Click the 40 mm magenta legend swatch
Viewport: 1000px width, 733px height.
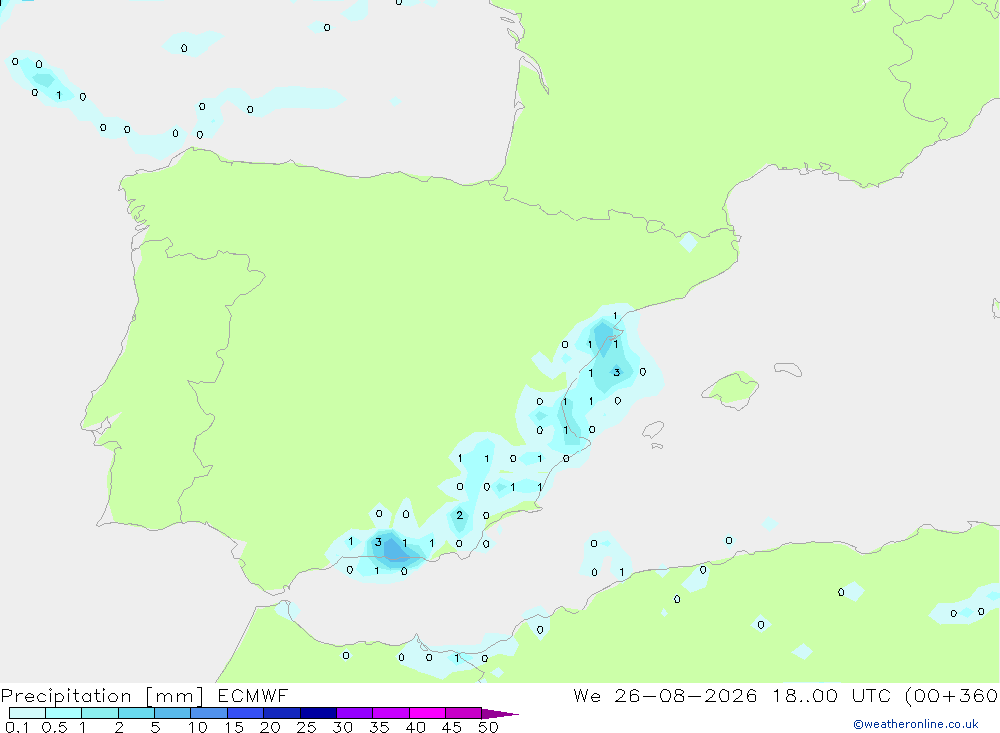coord(427,713)
